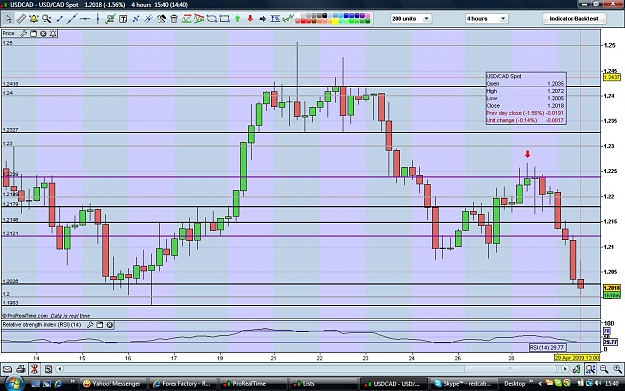This screenshot has width=625, height=391.
Task: Click the envelope mail icon
Action: 7,369
